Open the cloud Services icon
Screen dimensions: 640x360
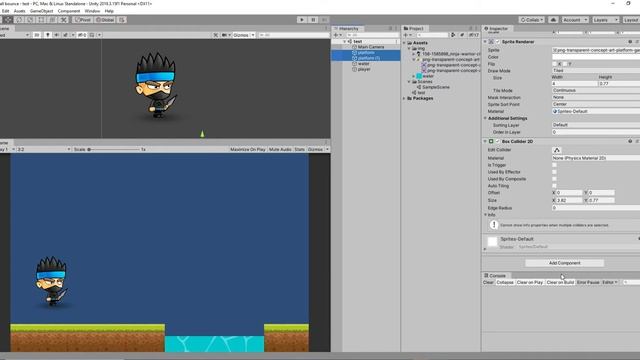pos(553,20)
